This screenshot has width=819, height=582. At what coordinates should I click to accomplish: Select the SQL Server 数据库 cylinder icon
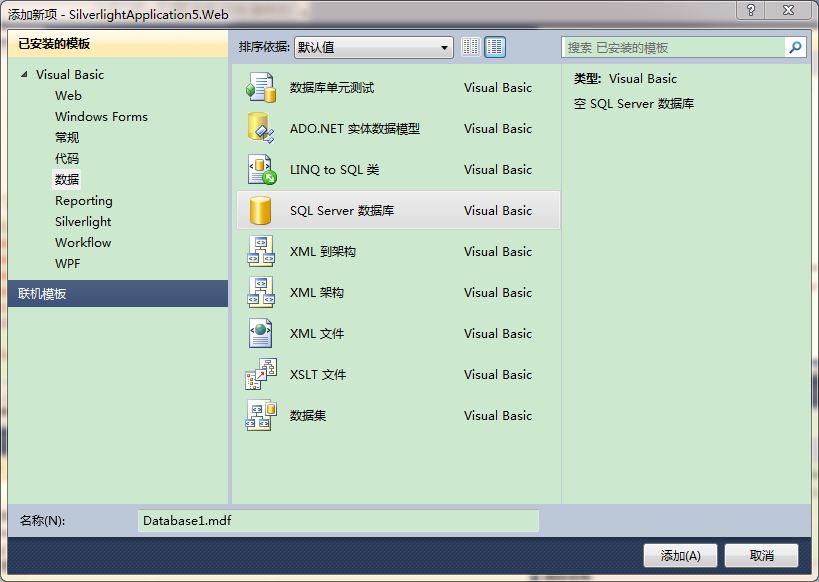tap(260, 211)
